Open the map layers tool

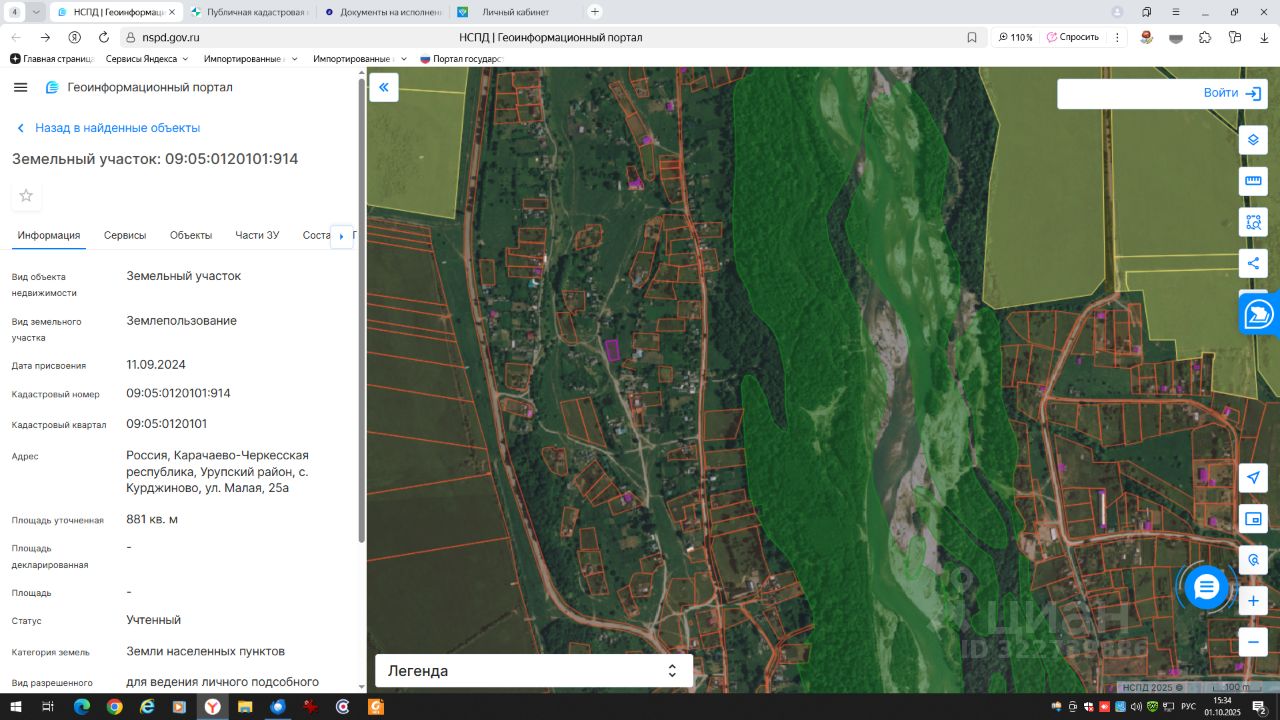(1253, 139)
